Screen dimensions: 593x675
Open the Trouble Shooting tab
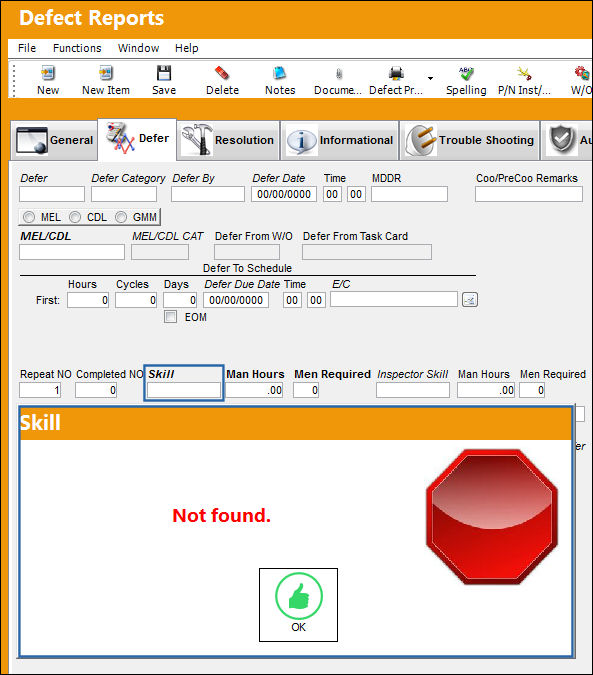click(x=470, y=140)
